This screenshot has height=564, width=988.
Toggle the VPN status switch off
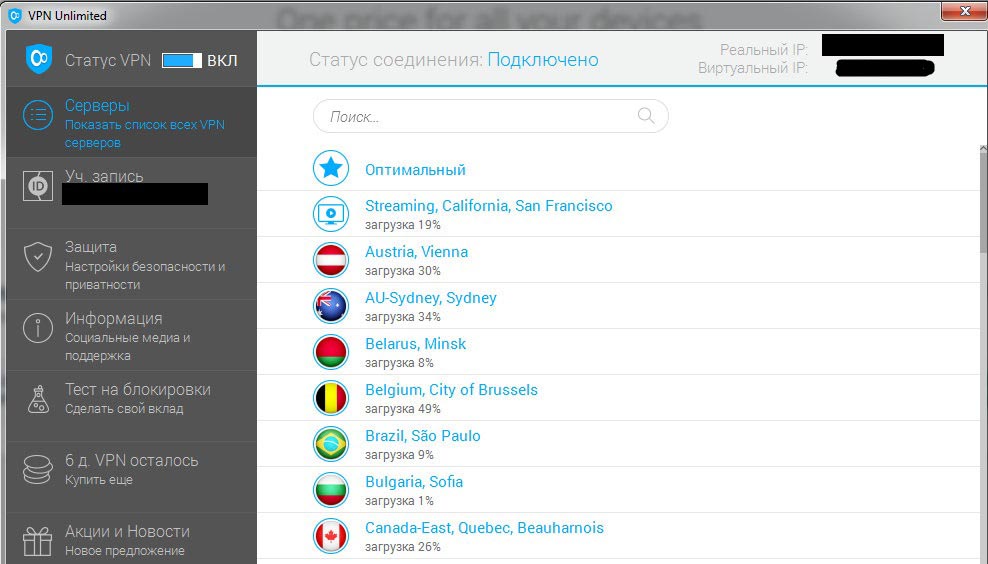click(182, 60)
